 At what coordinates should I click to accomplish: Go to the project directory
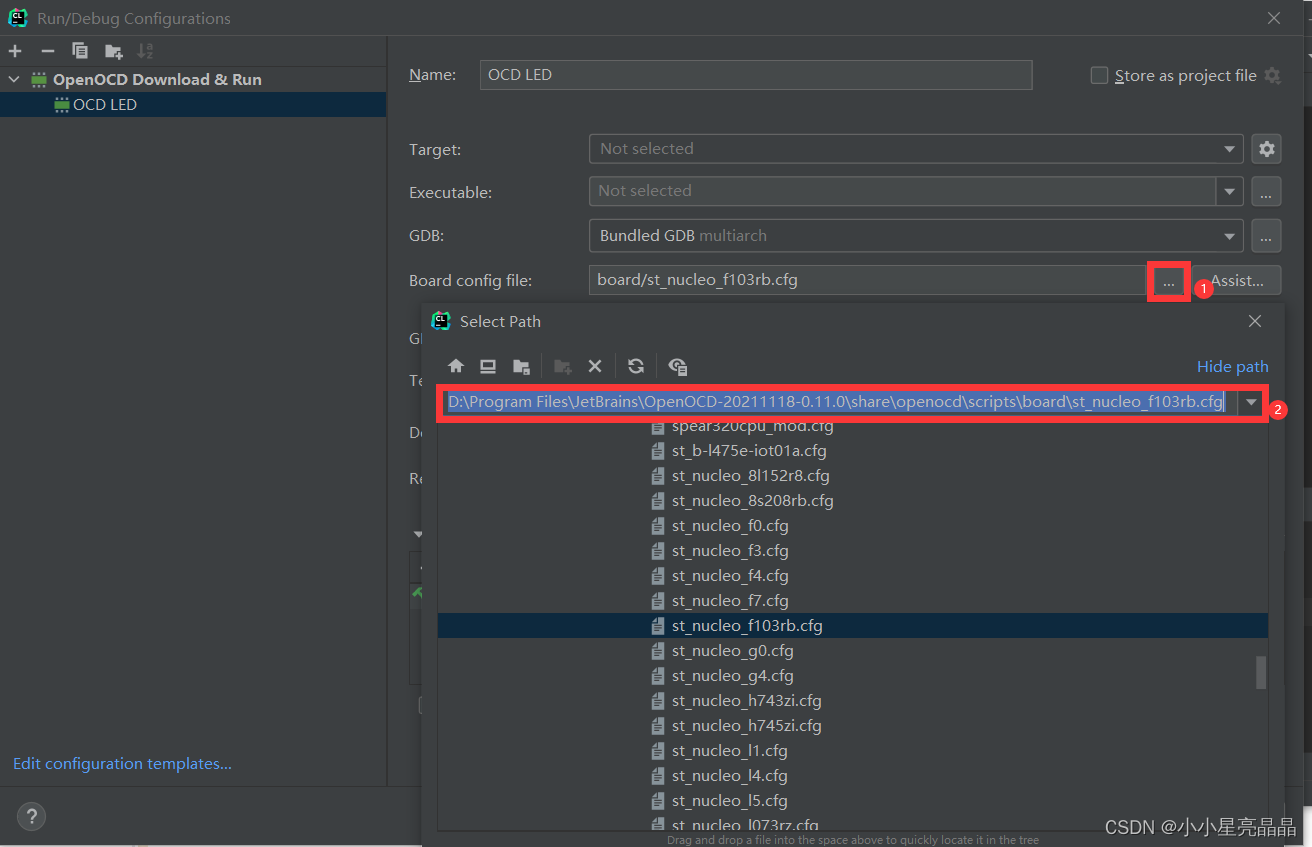tap(521, 366)
